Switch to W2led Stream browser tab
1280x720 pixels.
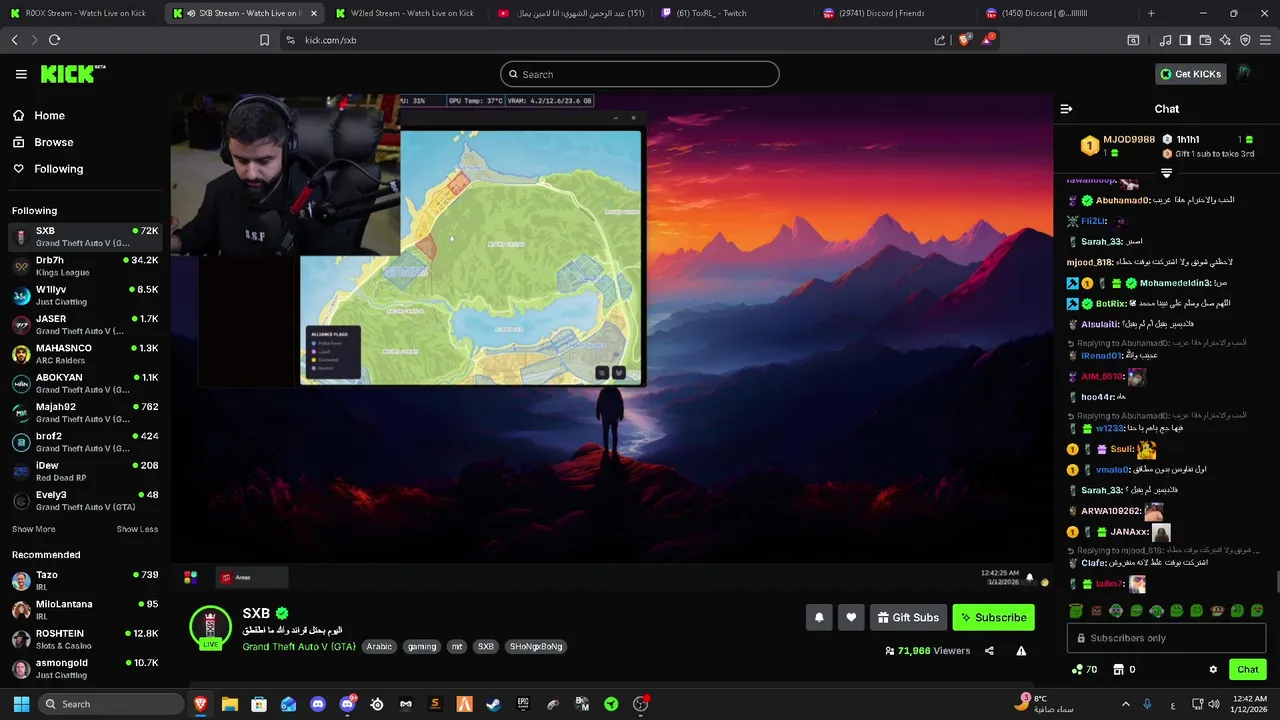coord(405,13)
